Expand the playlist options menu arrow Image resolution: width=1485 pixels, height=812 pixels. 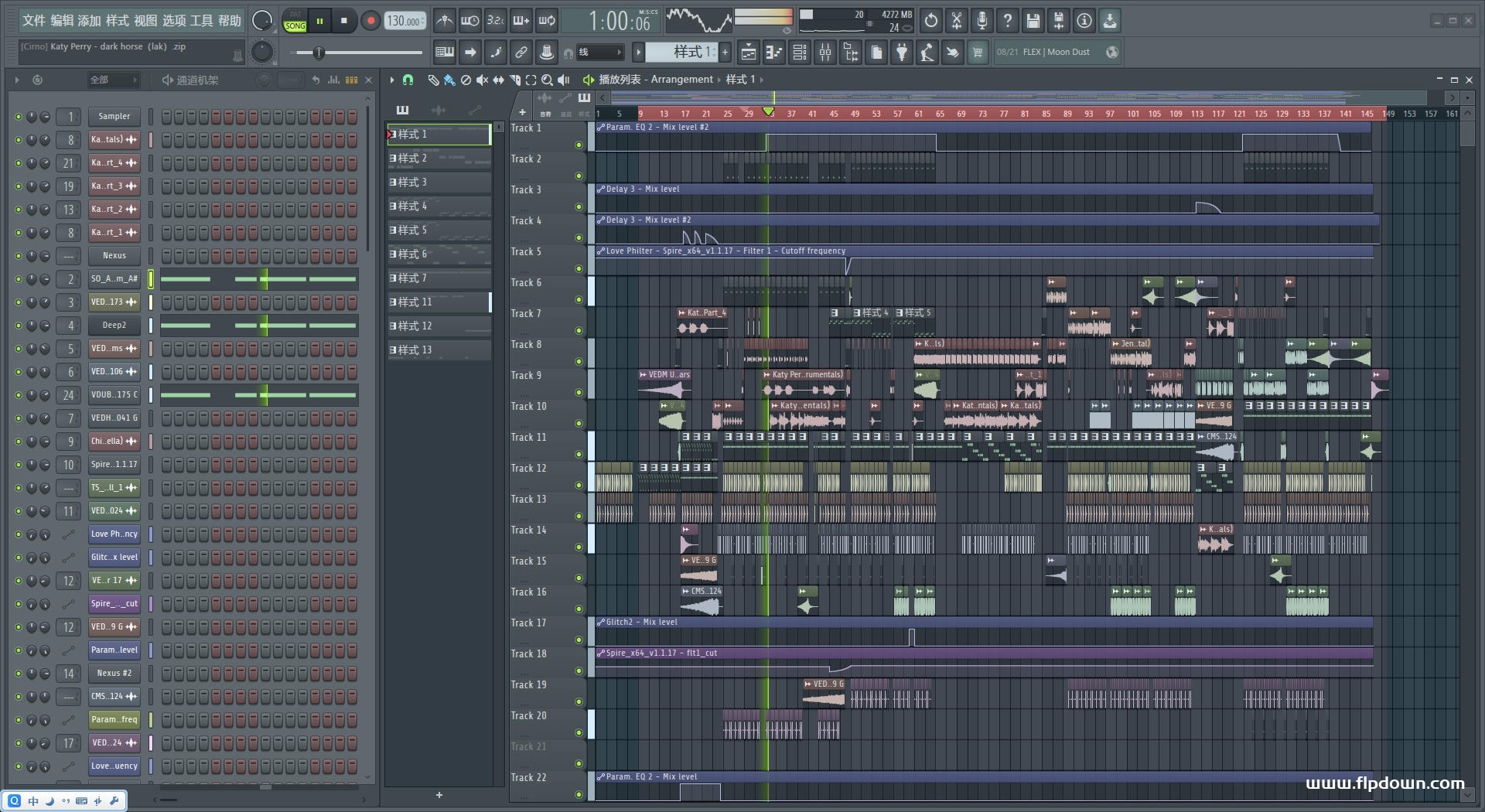coord(392,80)
